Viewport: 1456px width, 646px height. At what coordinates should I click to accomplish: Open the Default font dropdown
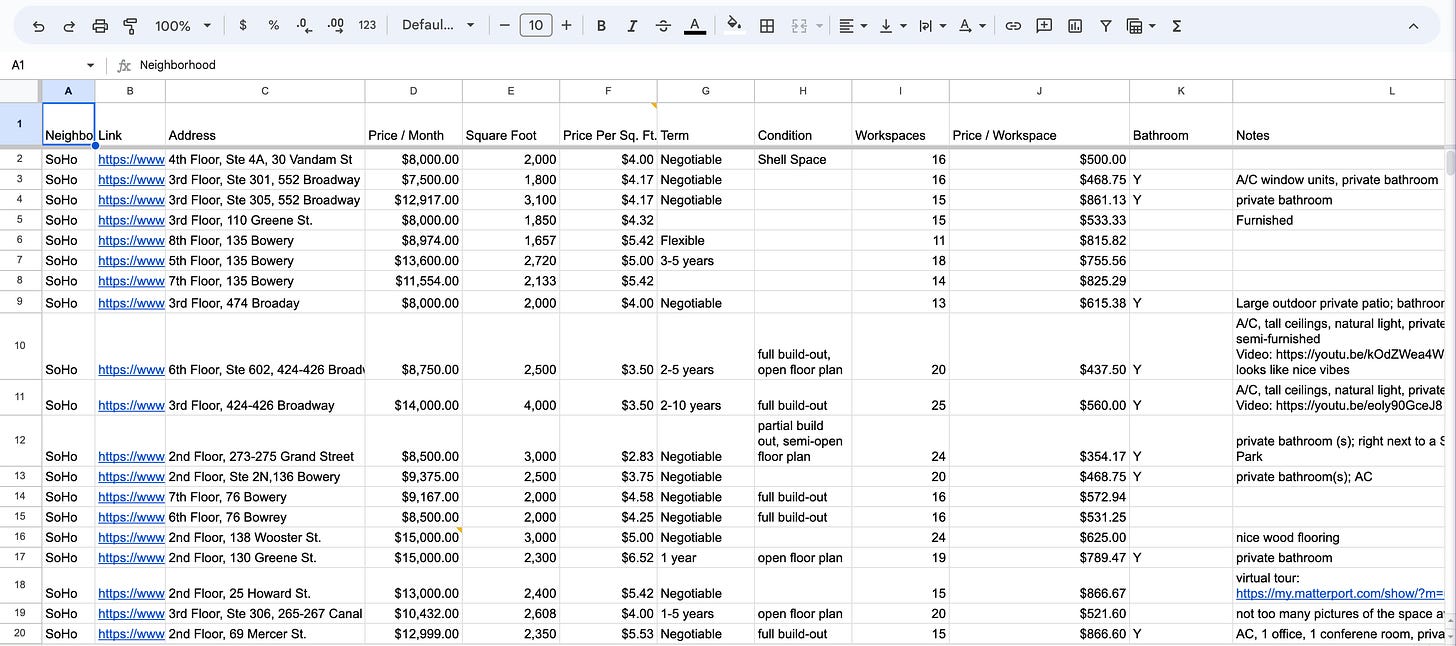pyautogui.click(x=438, y=26)
